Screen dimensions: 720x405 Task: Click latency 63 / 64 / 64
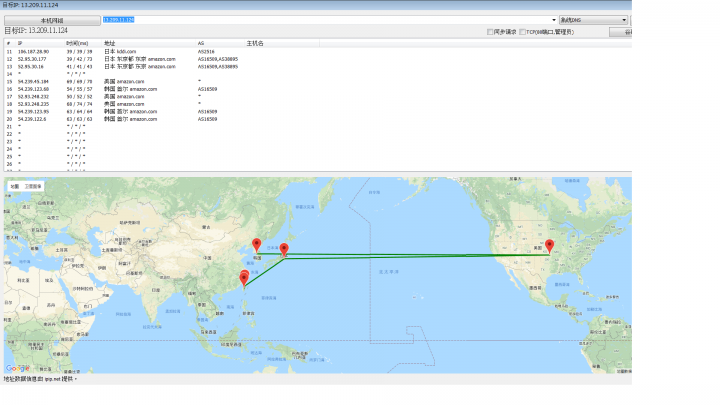click(x=79, y=112)
